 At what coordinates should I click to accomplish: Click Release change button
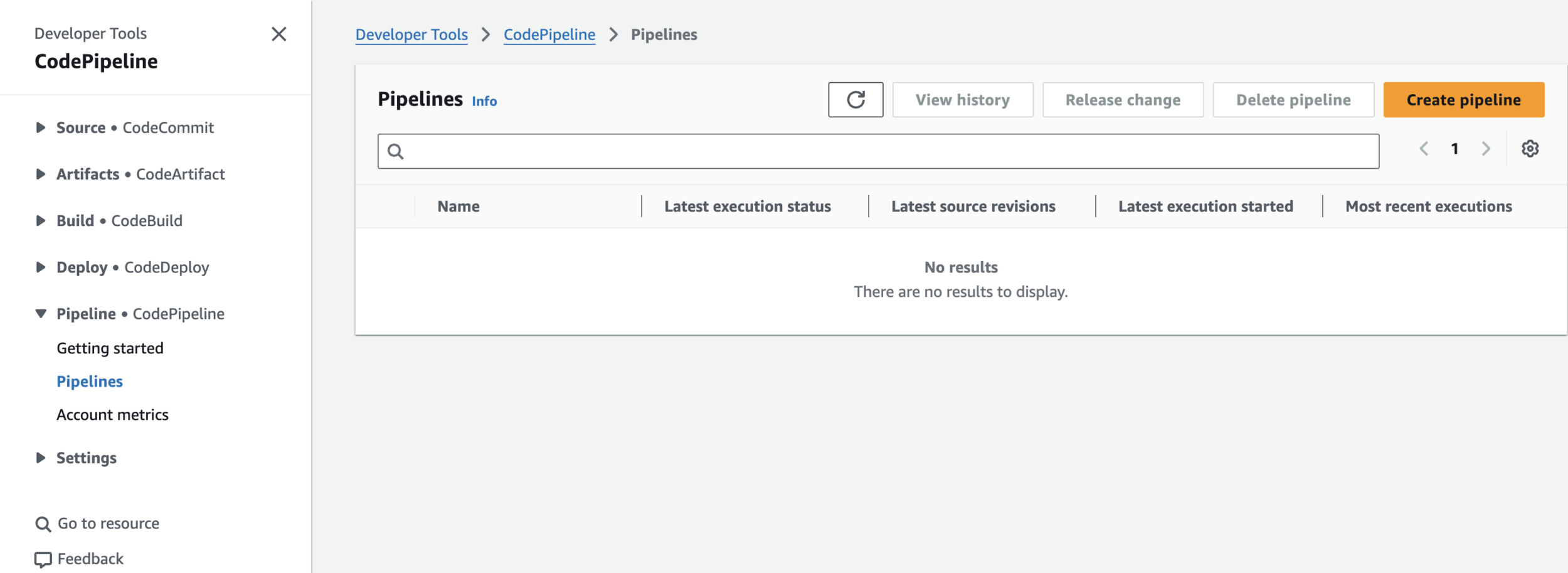pyautogui.click(x=1123, y=100)
